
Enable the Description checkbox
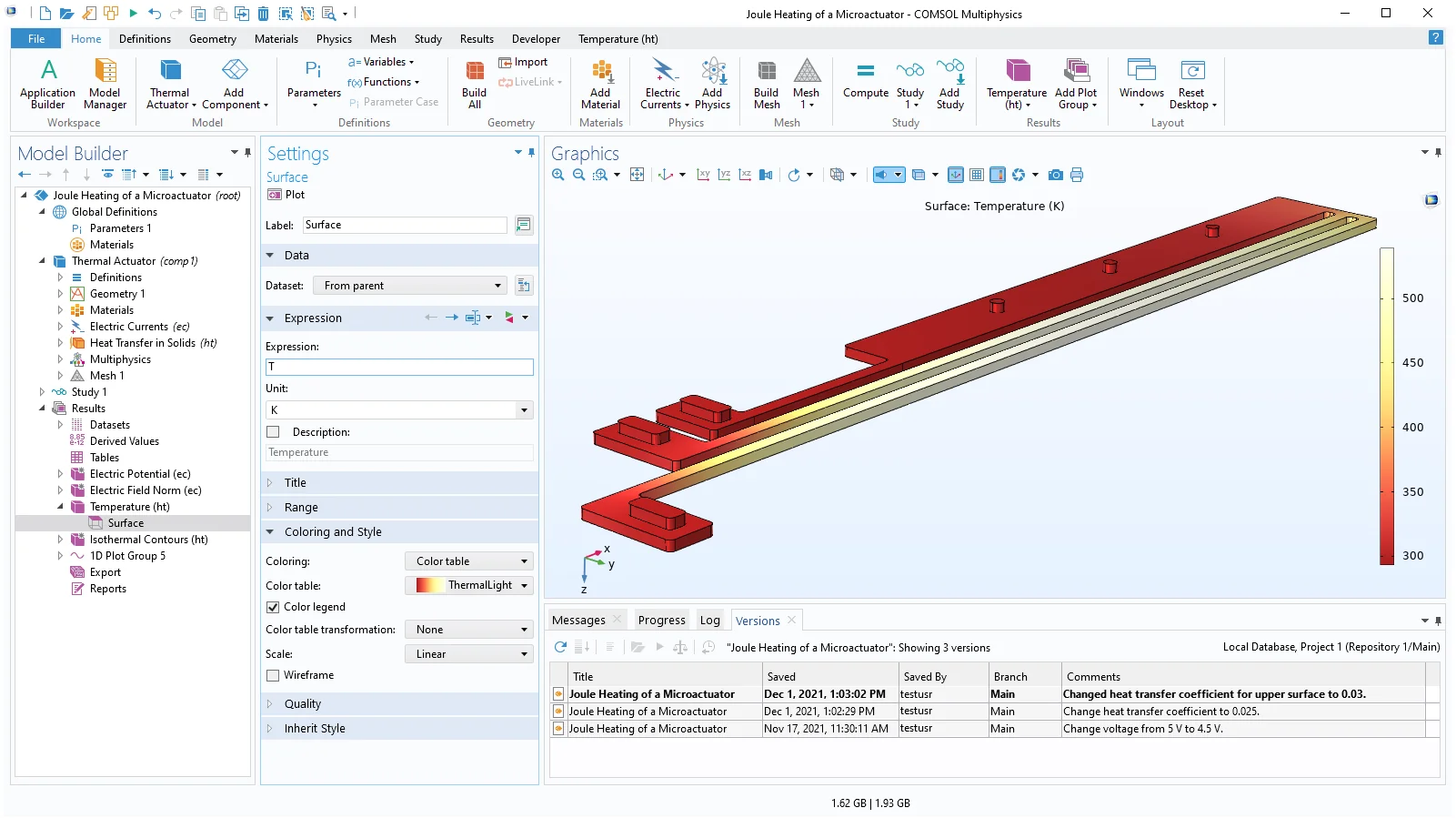273,432
